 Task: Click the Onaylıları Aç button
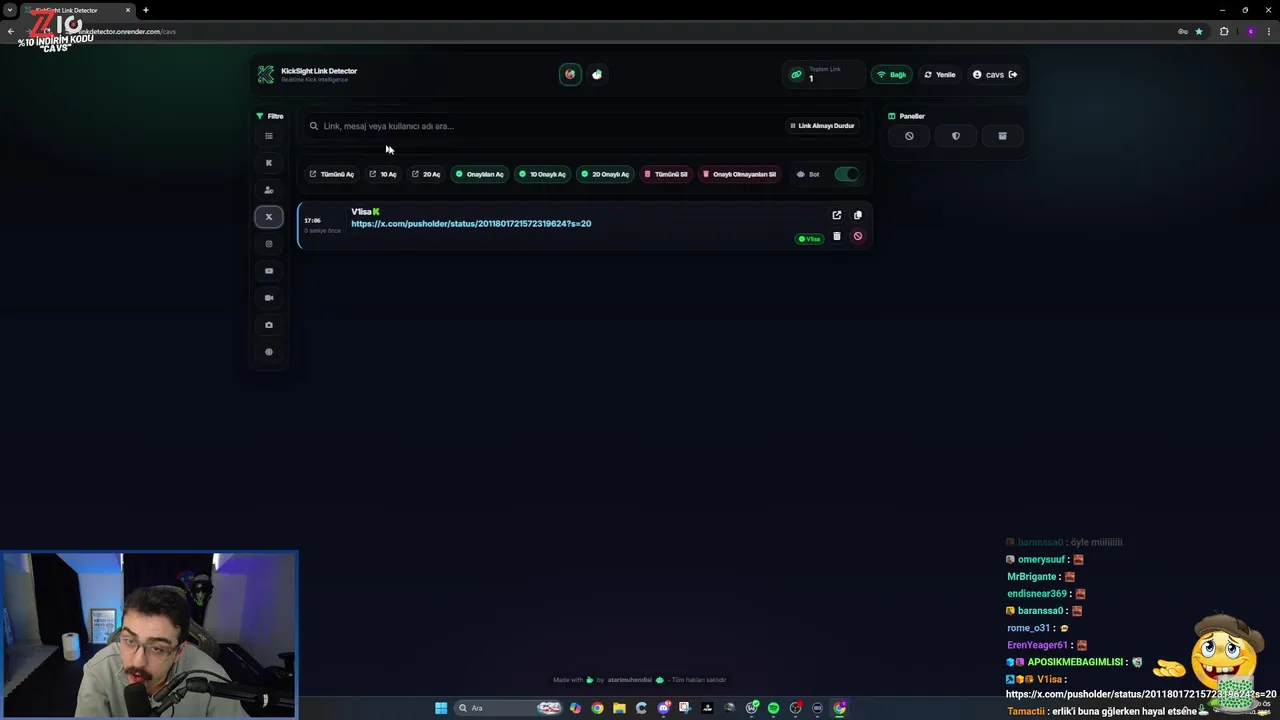pos(480,174)
